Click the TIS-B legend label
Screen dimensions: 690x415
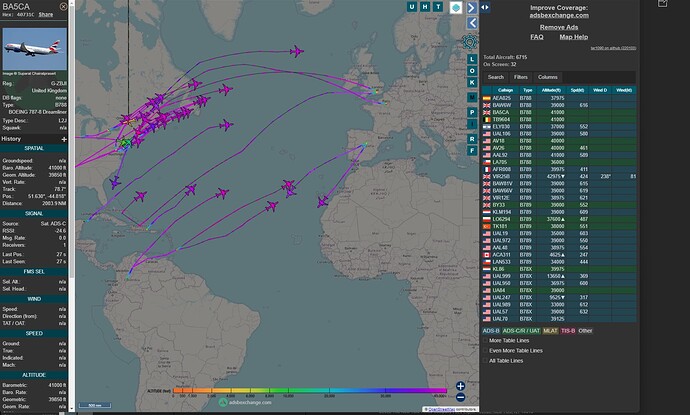(x=568, y=331)
